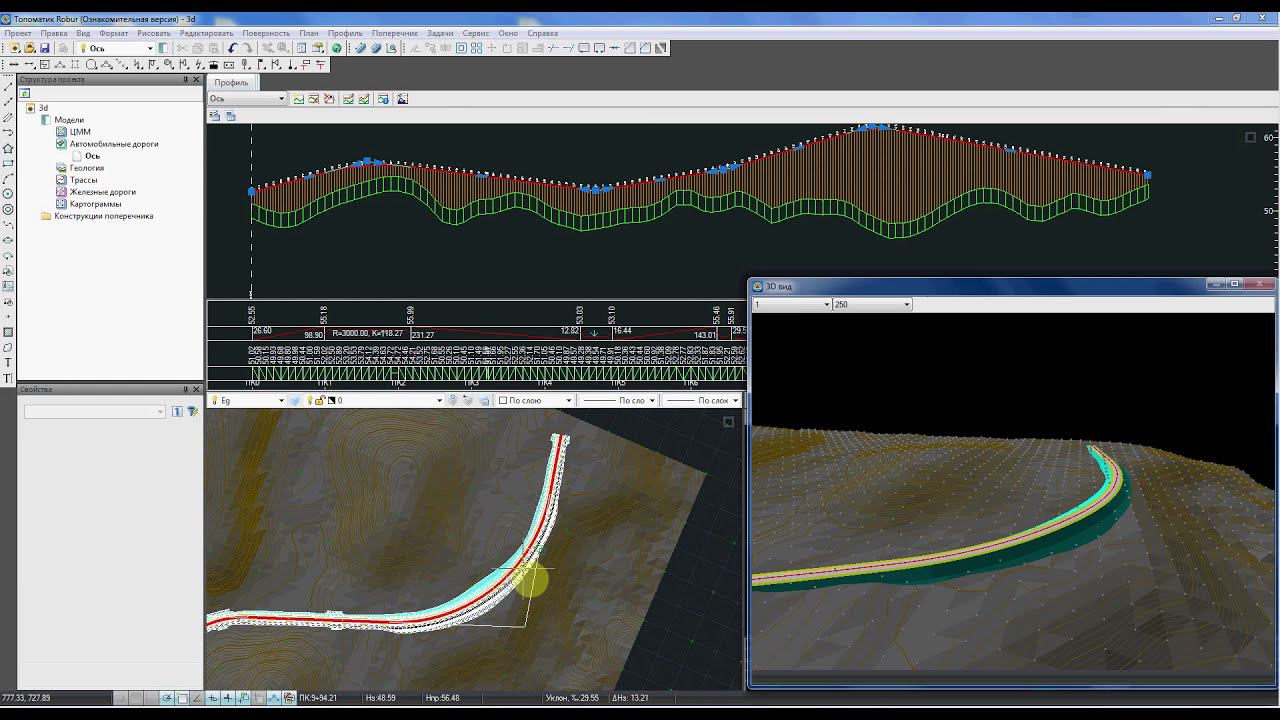Select the pentagon polygon drawing tool
The image size is (1280, 720).
[8, 148]
